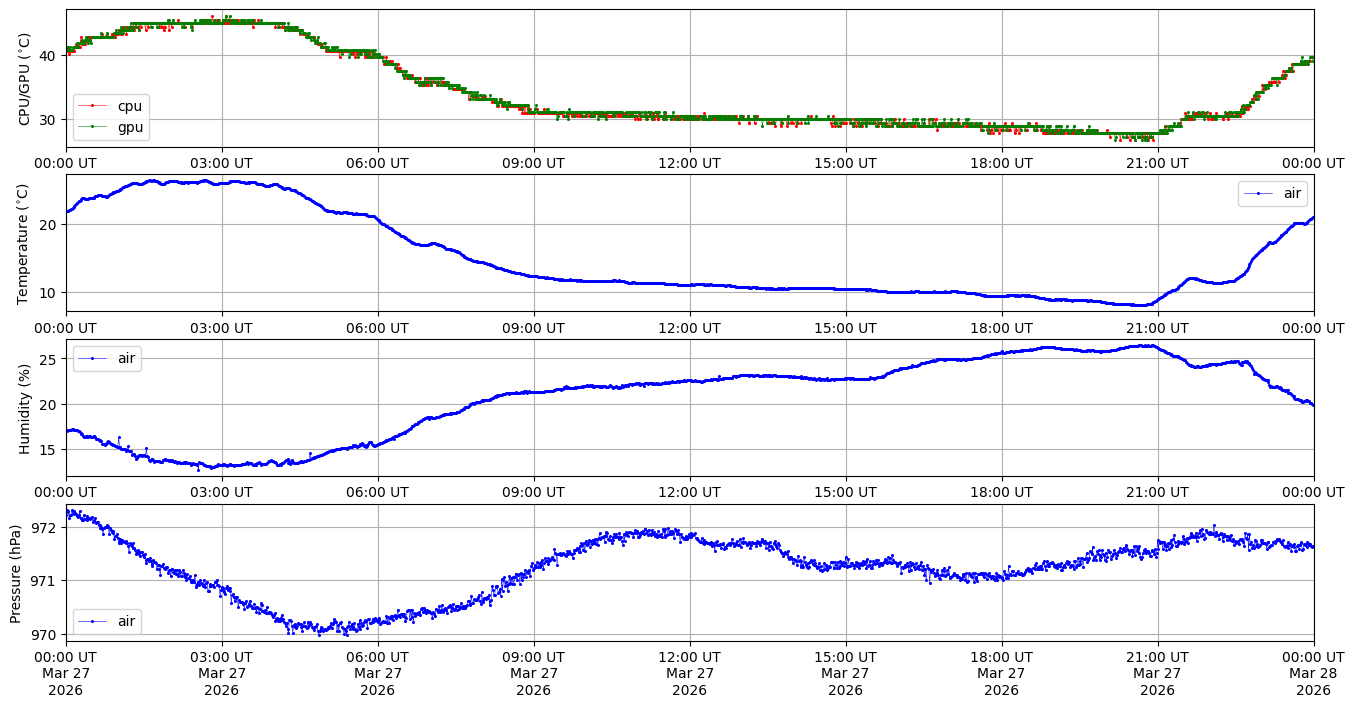Screen dimensions: 1354x707
Task: Click the Humidity (%) y-axis label
Action: [x=25, y=408]
